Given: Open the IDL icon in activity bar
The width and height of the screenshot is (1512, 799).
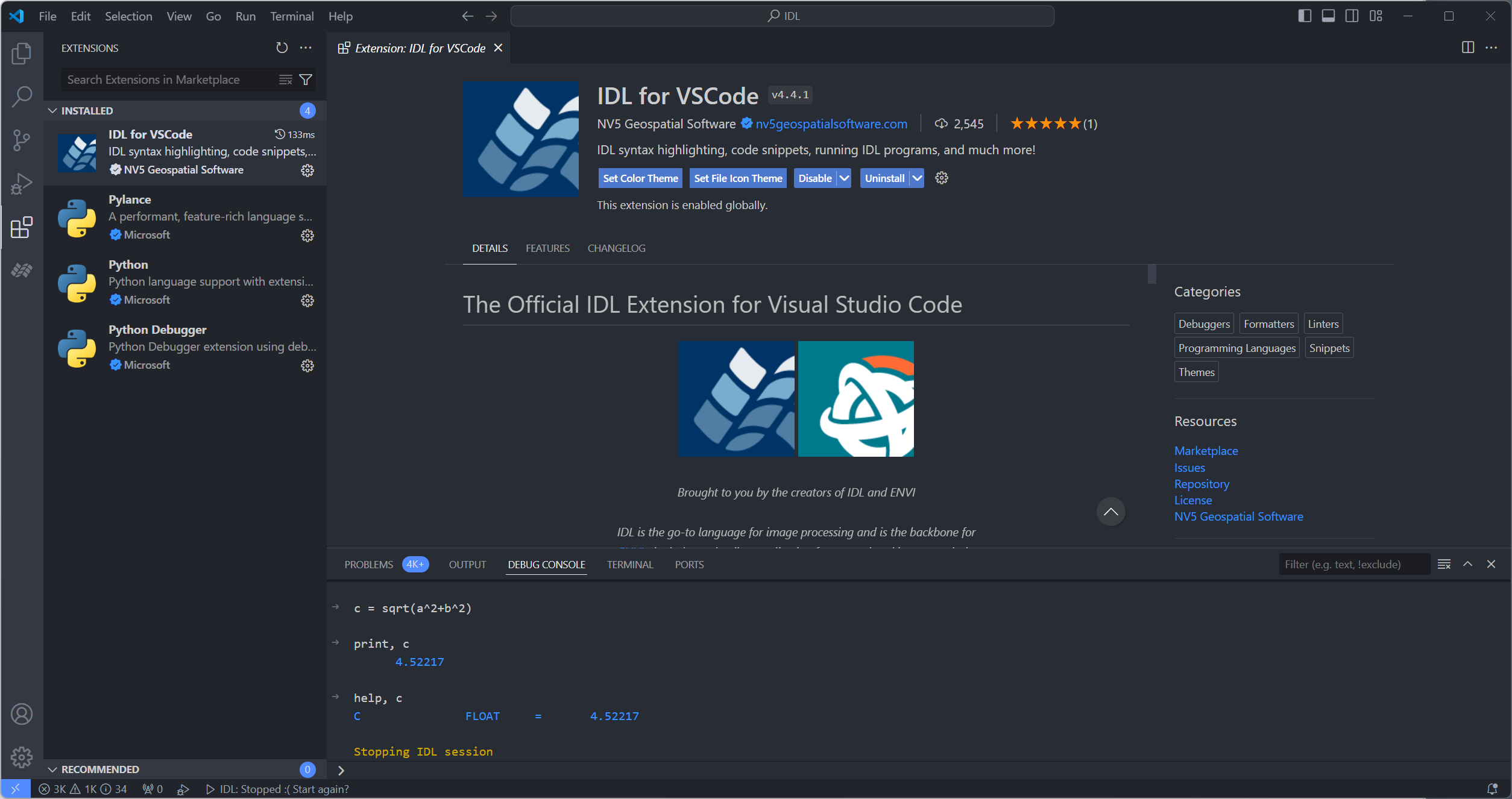Looking at the screenshot, I should (x=22, y=271).
